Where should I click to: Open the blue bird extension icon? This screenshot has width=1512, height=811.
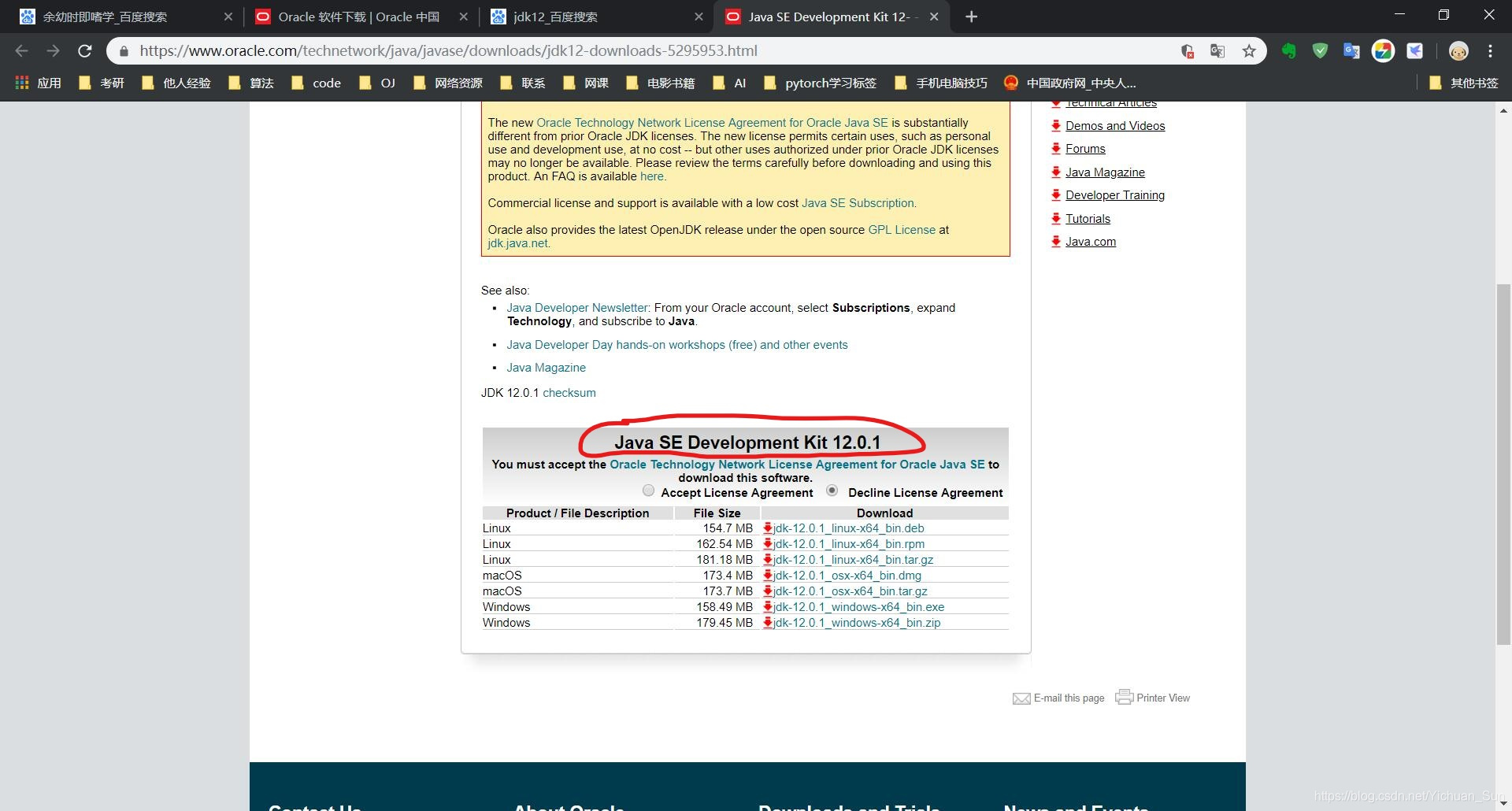click(1415, 51)
